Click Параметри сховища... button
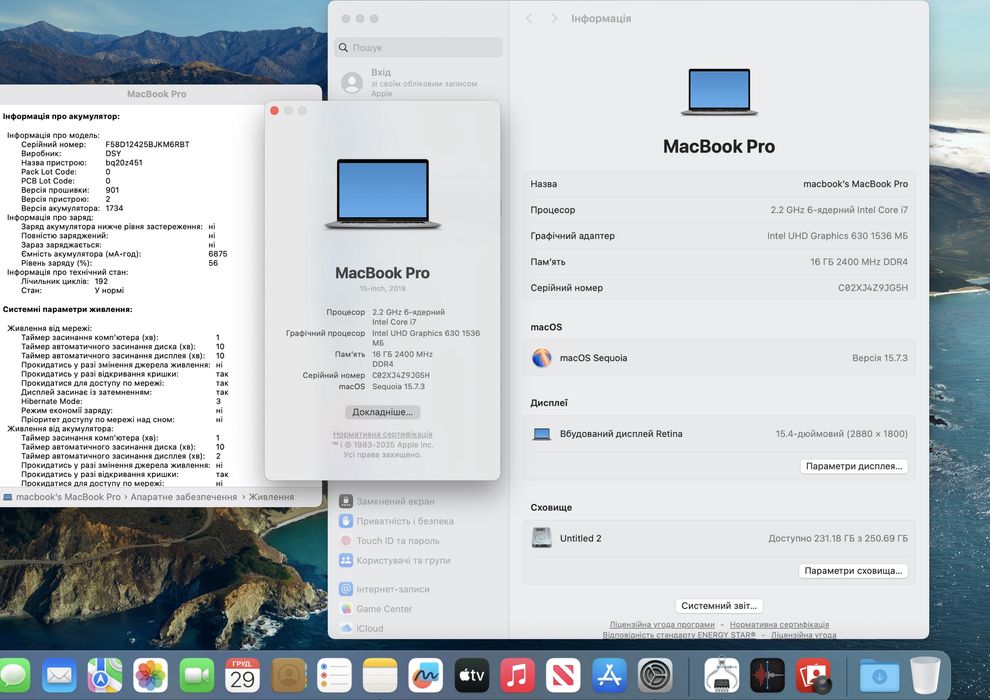The height and width of the screenshot is (700, 990). [x=853, y=571]
